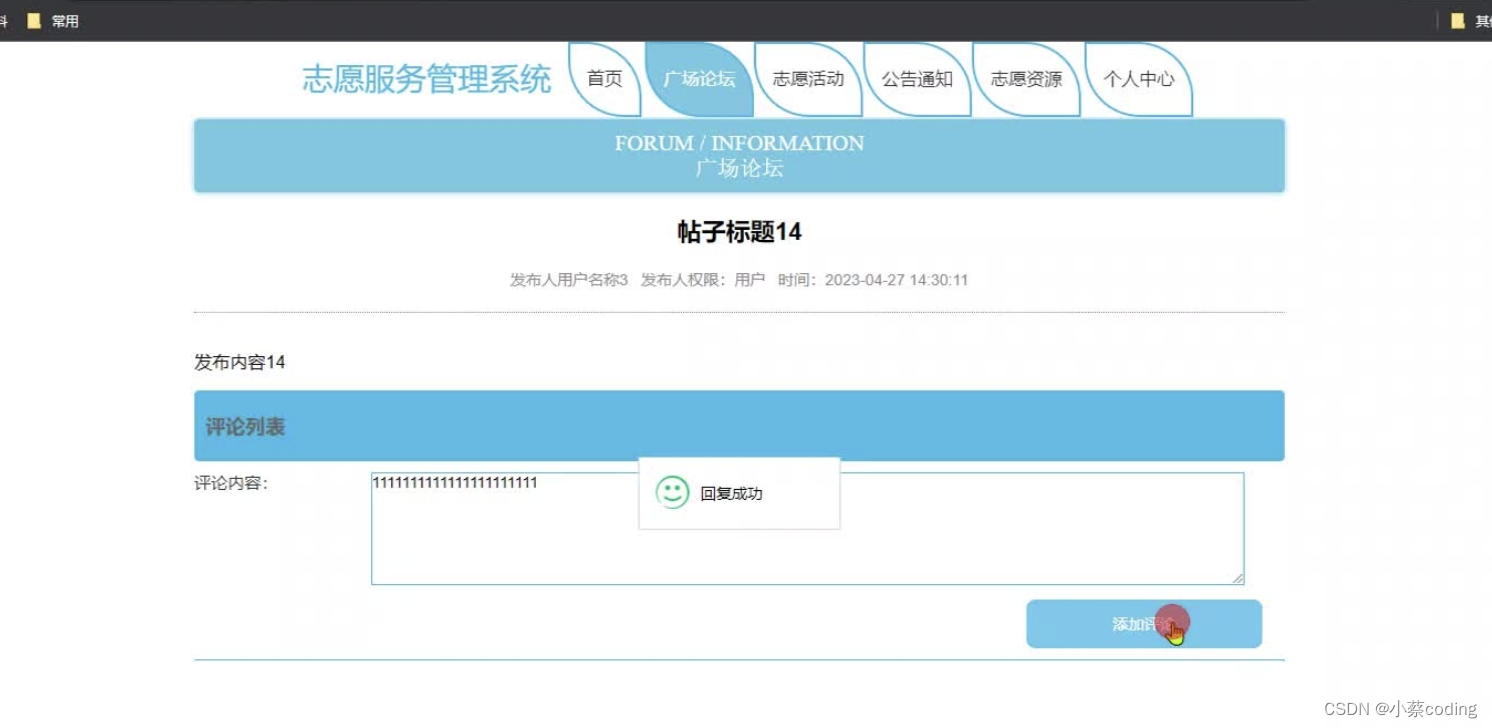
Task: Select the 广场论坛 navigation tab
Action: tap(699, 79)
